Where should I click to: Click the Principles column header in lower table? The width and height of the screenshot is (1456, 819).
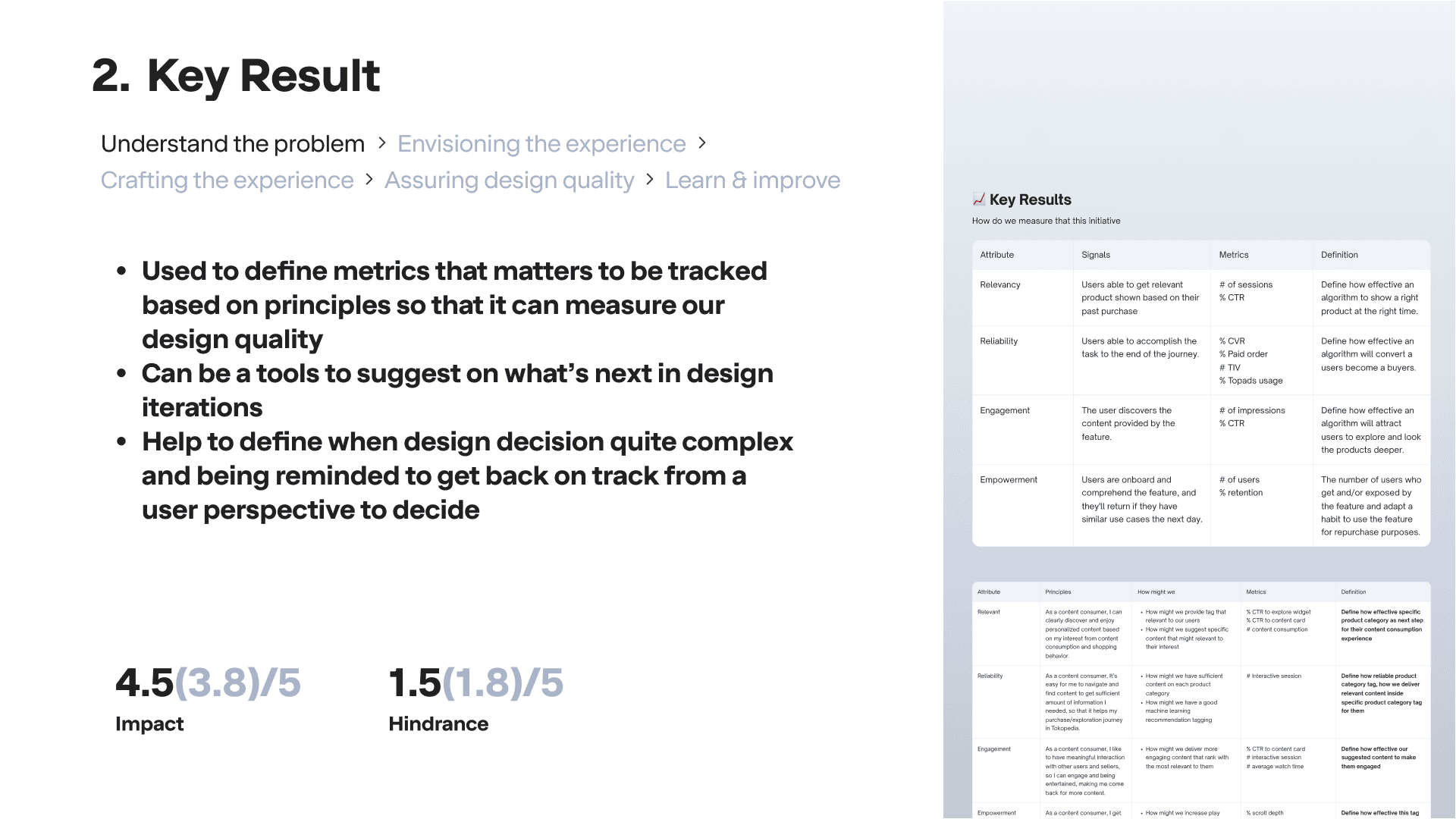click(1058, 591)
